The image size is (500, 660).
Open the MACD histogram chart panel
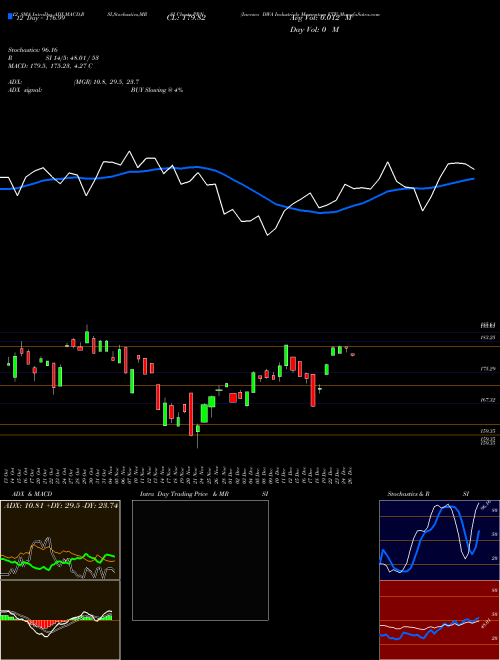(60, 620)
